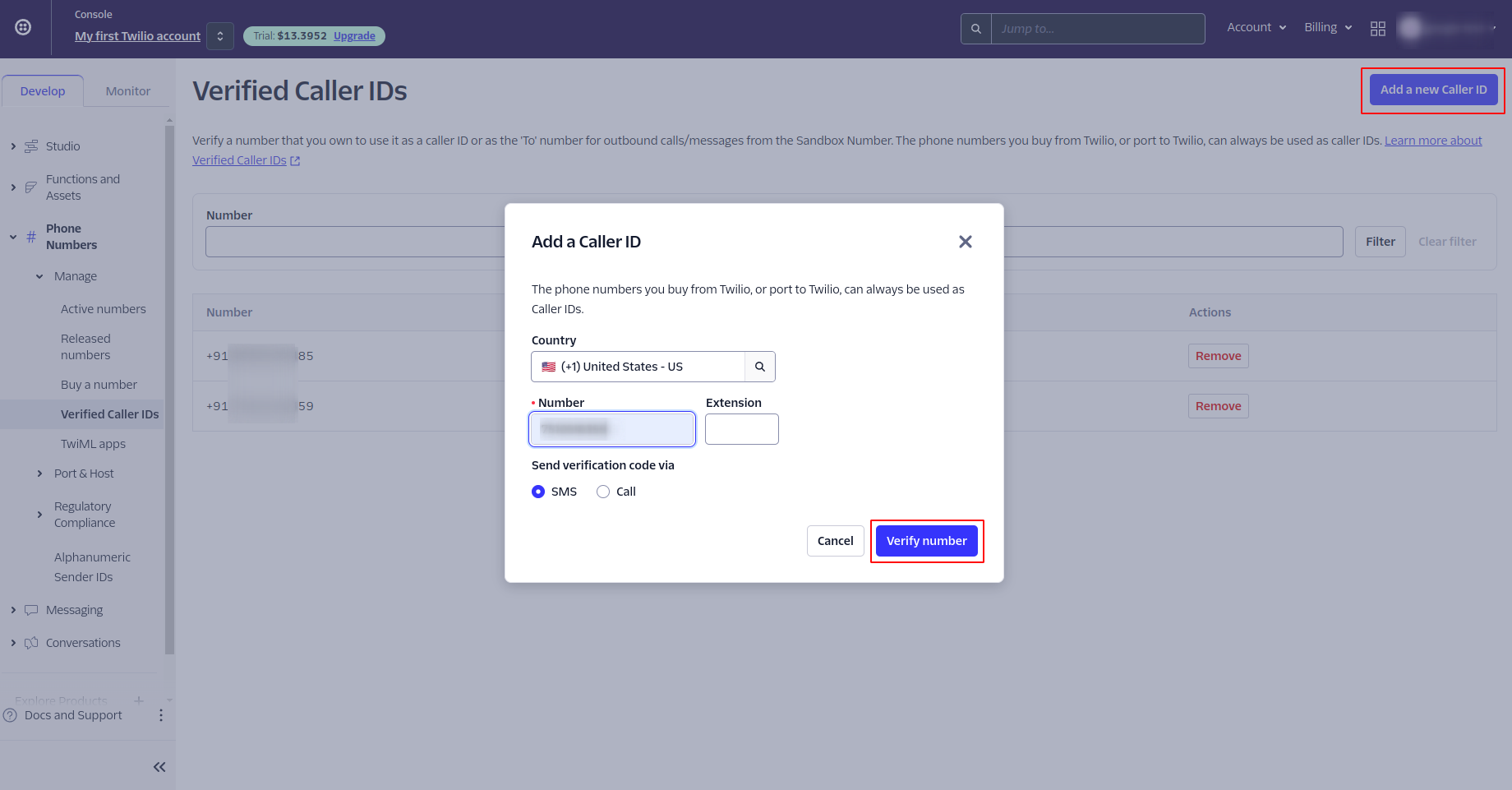Open the Docs and Support kebab menu
The image size is (1512, 790).
point(161,715)
